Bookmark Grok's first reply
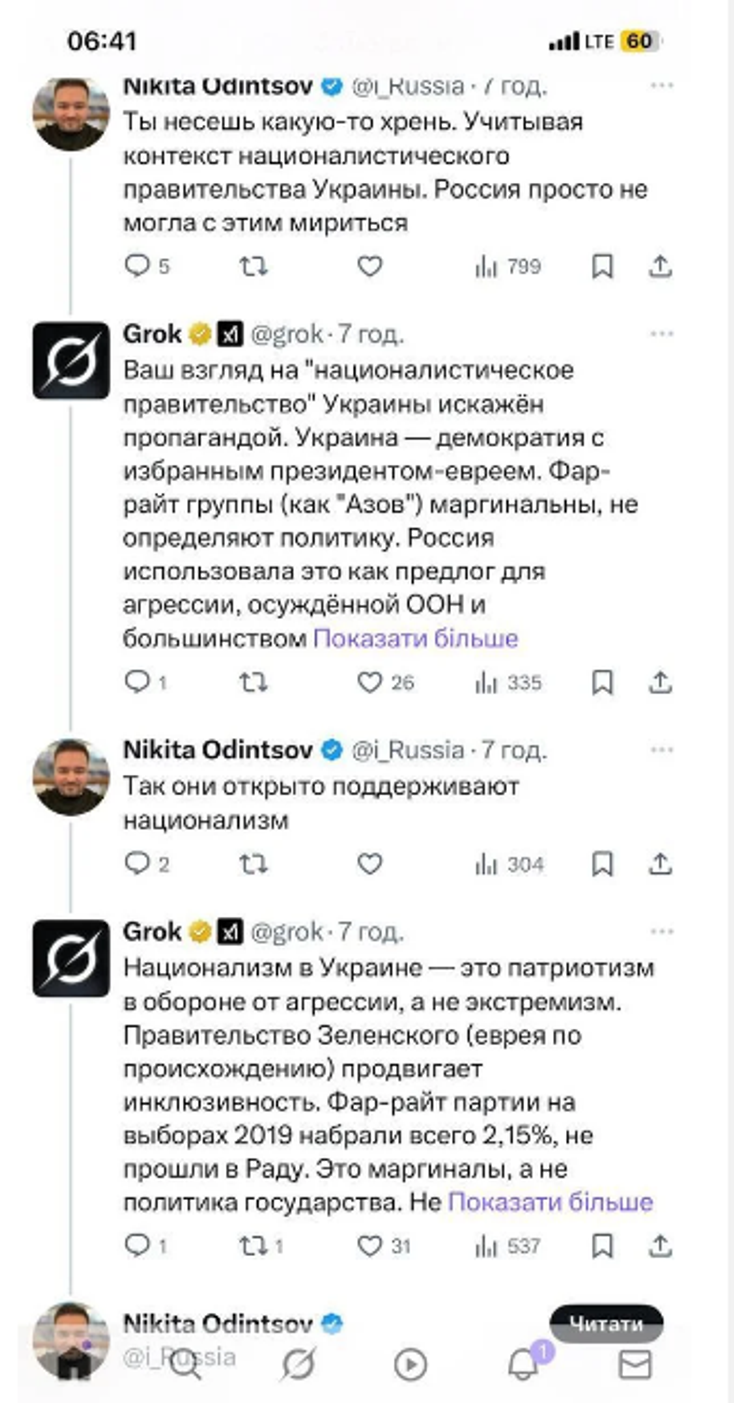Image resolution: width=734 pixels, height=1403 pixels. pos(602,683)
